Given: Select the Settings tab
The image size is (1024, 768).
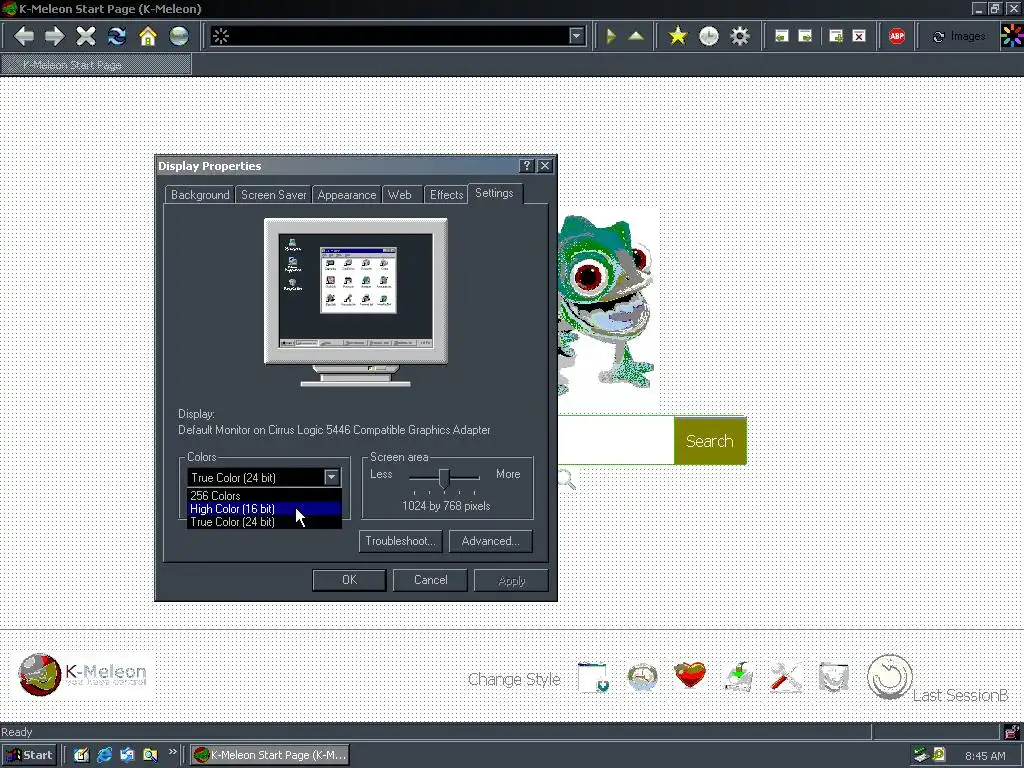Looking at the screenshot, I should coord(494,193).
